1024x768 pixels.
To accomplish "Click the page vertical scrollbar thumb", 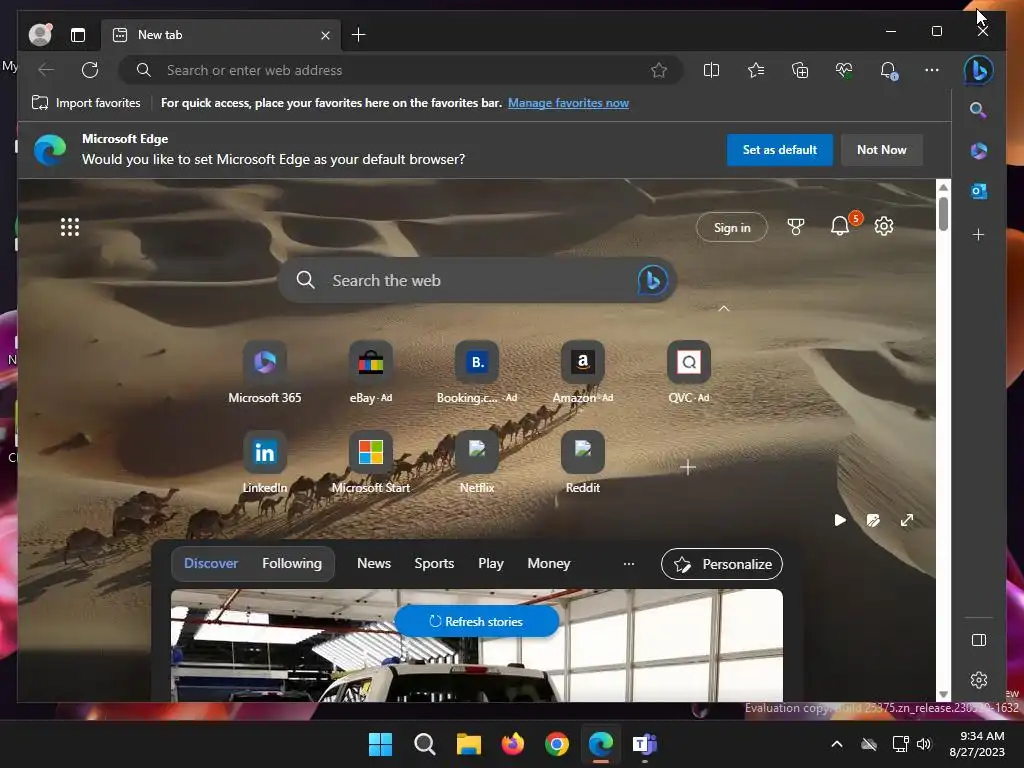I will click(x=943, y=214).
